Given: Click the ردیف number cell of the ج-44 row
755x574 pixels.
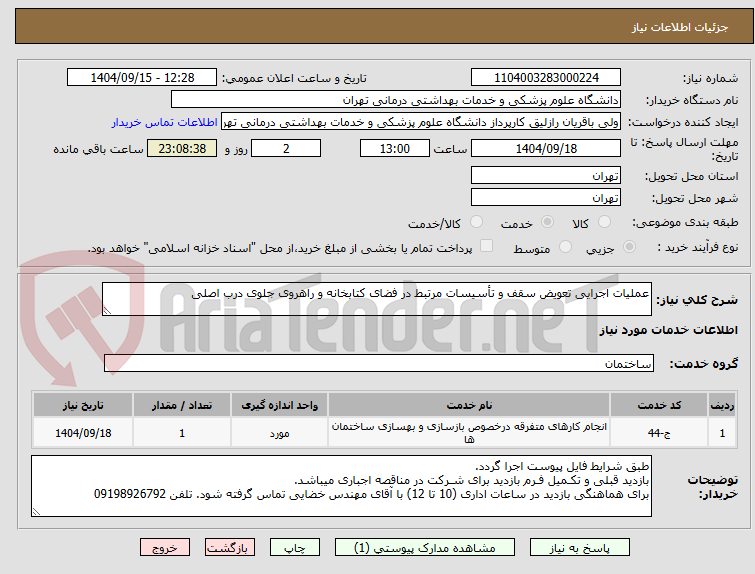Looking at the screenshot, I should pyautogui.click(x=722, y=432).
